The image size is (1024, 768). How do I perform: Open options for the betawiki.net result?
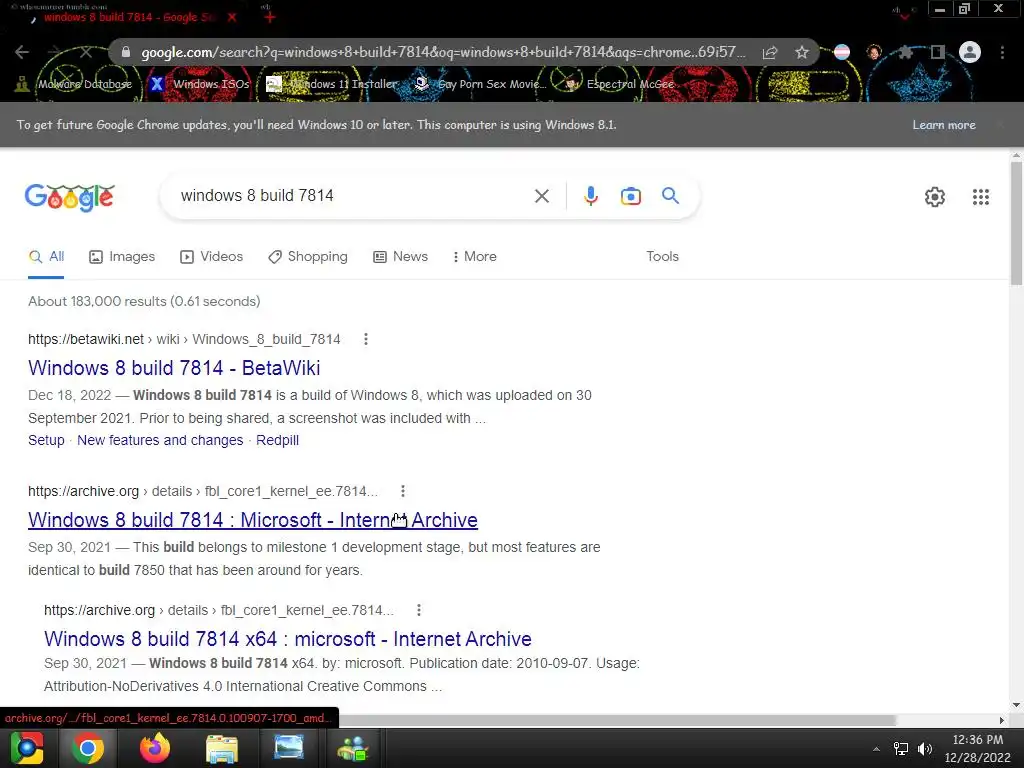[x=366, y=339]
